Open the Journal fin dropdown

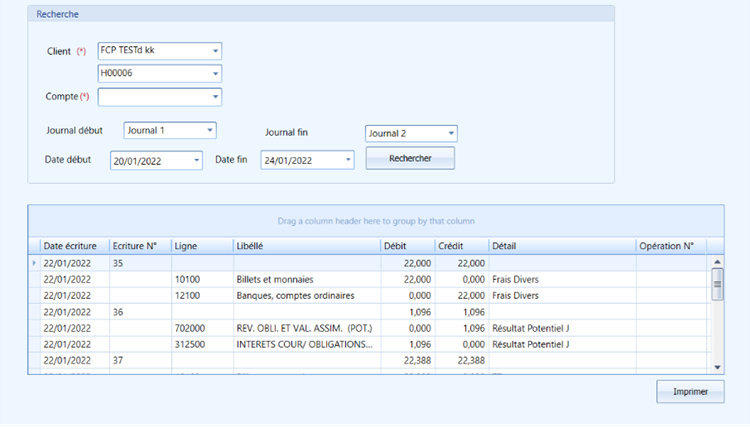coord(451,133)
